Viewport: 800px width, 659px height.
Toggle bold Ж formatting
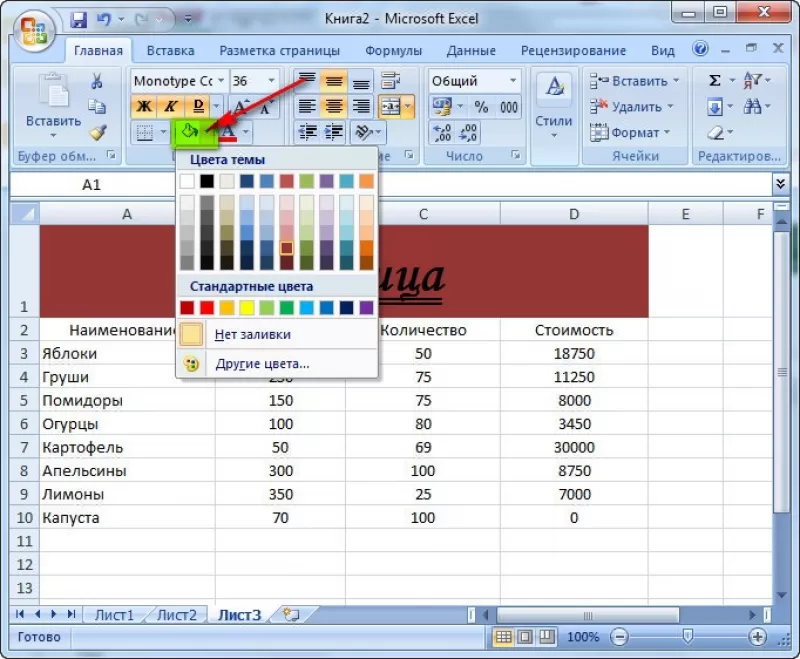coord(145,106)
